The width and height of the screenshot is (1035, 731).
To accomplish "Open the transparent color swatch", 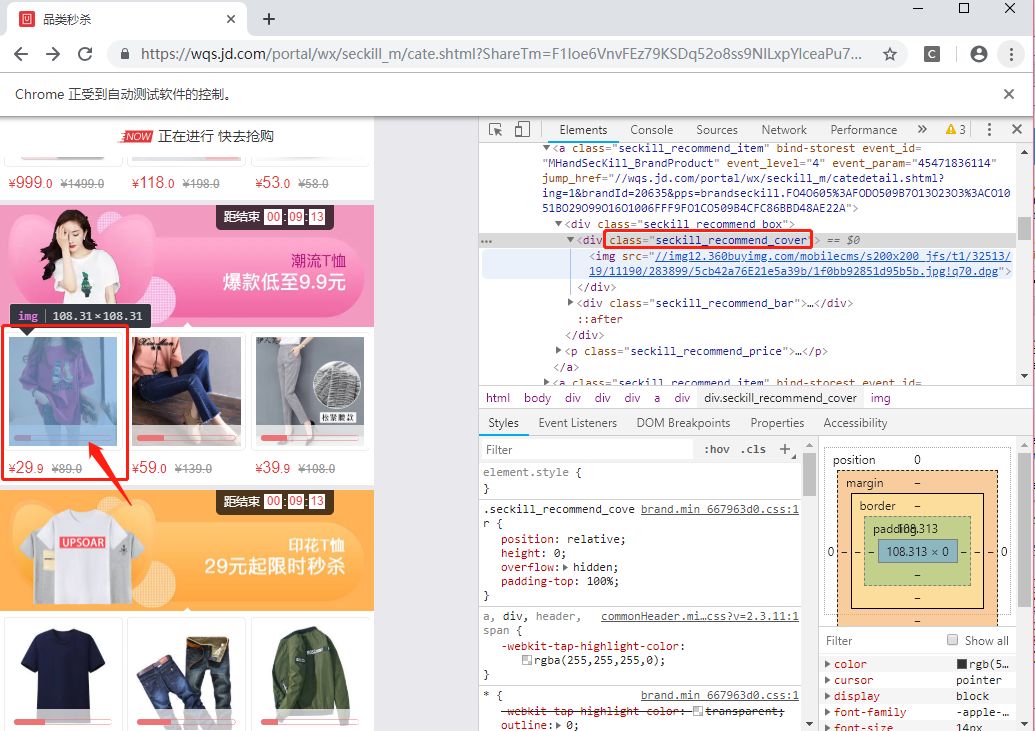I will [698, 711].
